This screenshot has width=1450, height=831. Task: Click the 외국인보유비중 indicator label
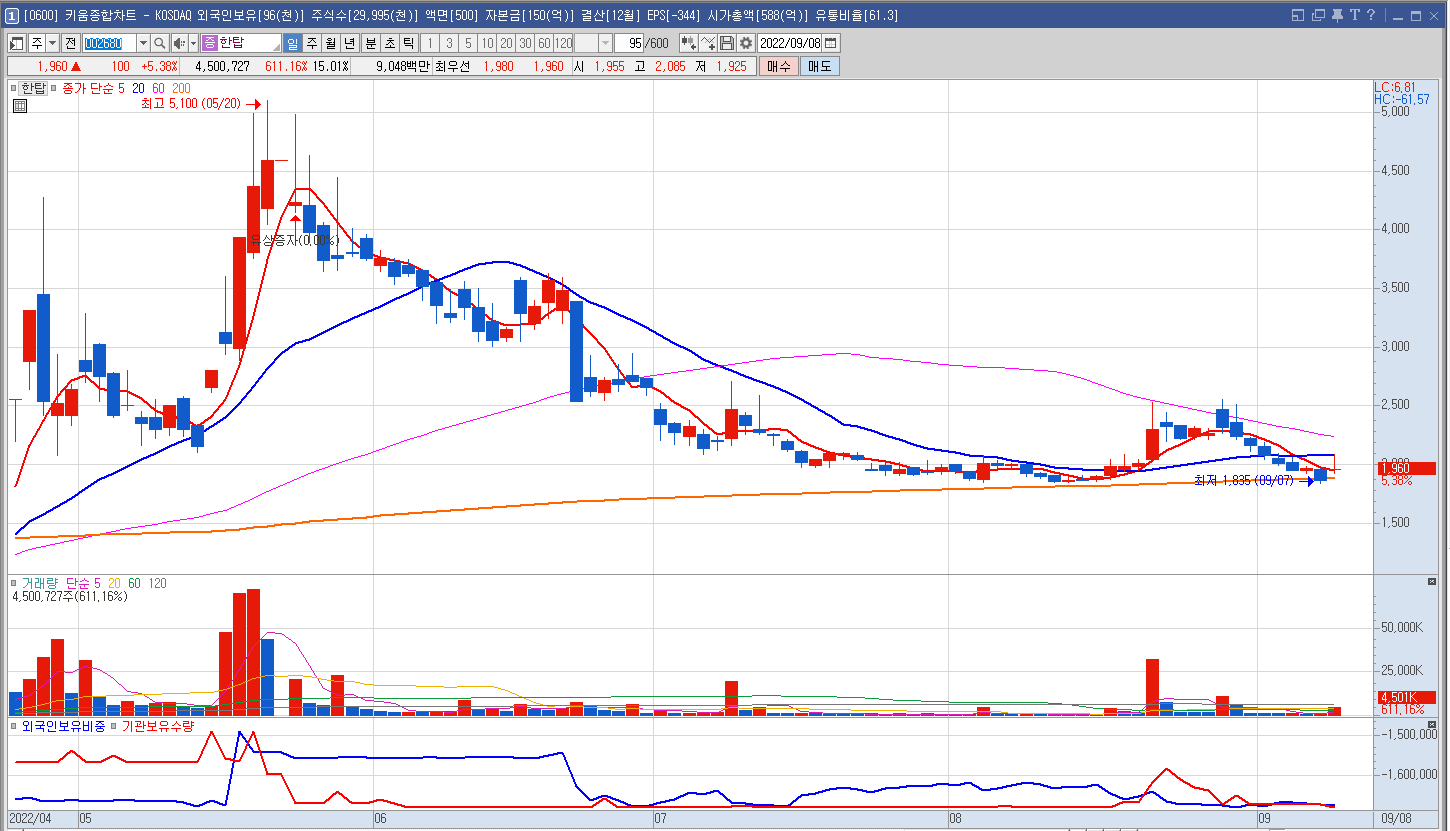(x=63, y=726)
